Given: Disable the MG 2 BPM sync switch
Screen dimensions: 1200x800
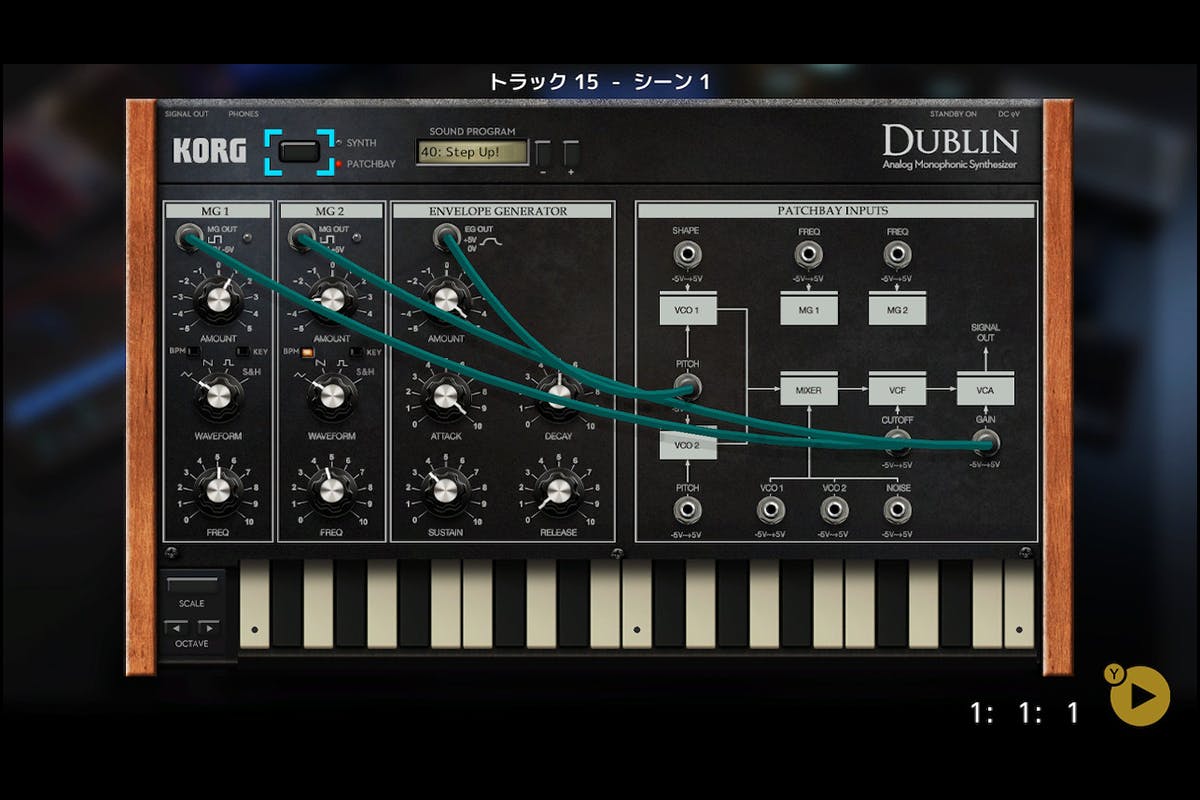Looking at the screenshot, I should pyautogui.click(x=308, y=352).
